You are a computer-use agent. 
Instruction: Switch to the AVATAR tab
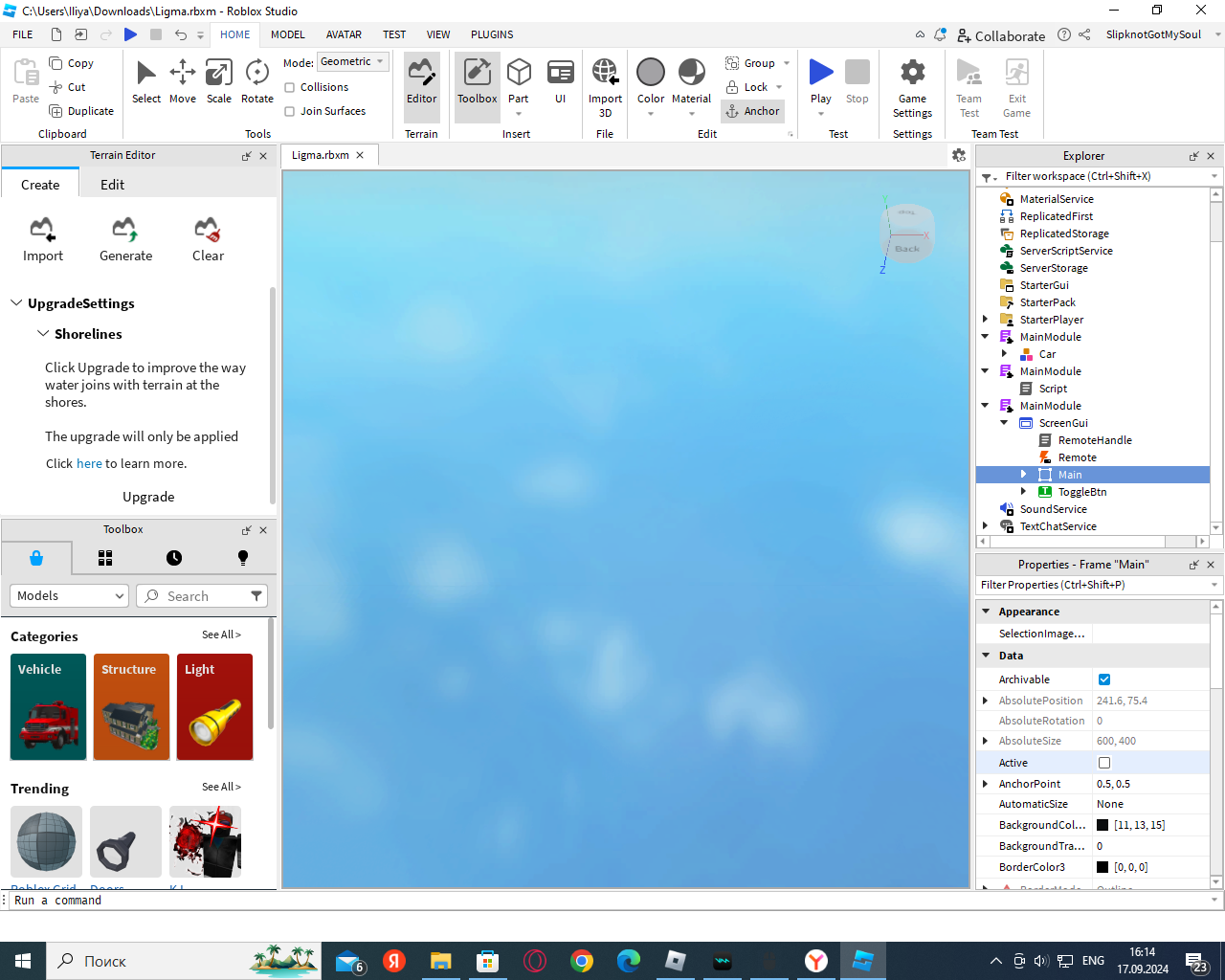[344, 34]
